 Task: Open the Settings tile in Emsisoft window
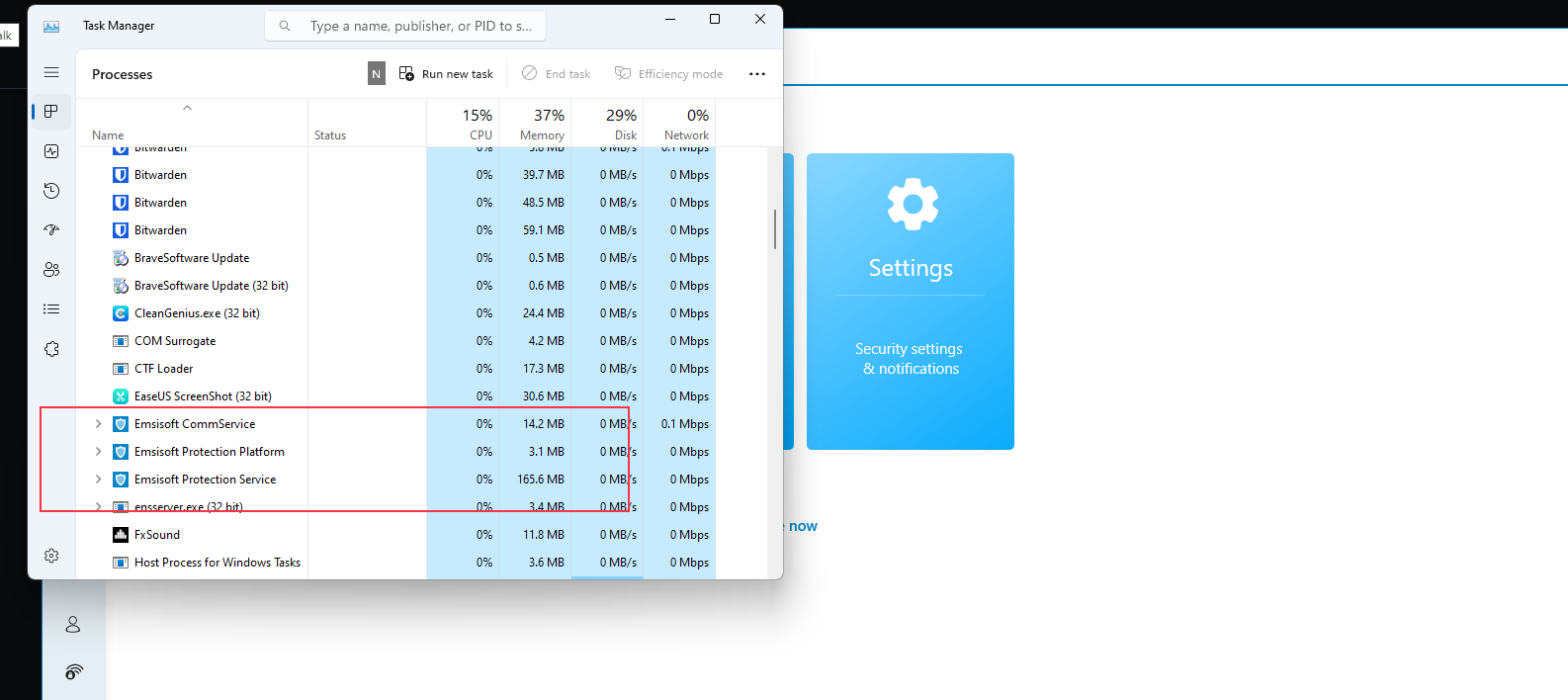point(911,302)
